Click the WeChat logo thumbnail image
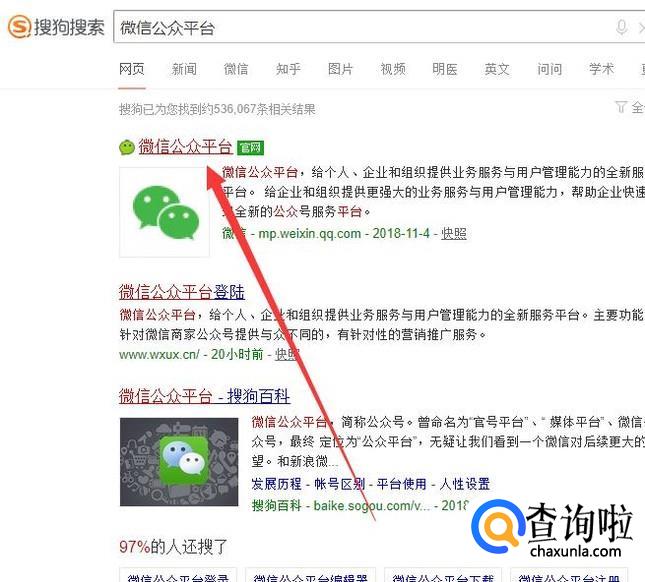This screenshot has width=645, height=582. pyautogui.click(x=164, y=212)
